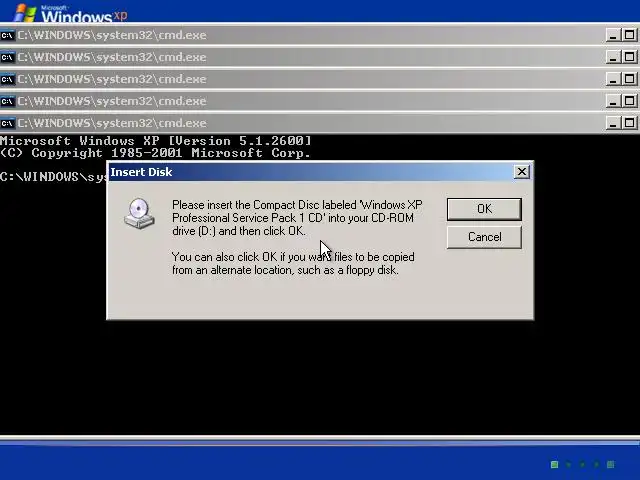640x480 pixels.
Task: Minimize the fourth cmd.exe window from top
Action: coord(613,101)
